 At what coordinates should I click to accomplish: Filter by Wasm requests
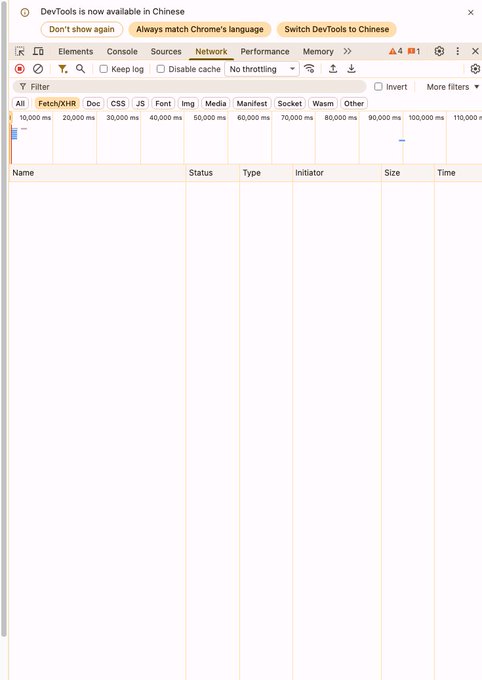[323, 104]
